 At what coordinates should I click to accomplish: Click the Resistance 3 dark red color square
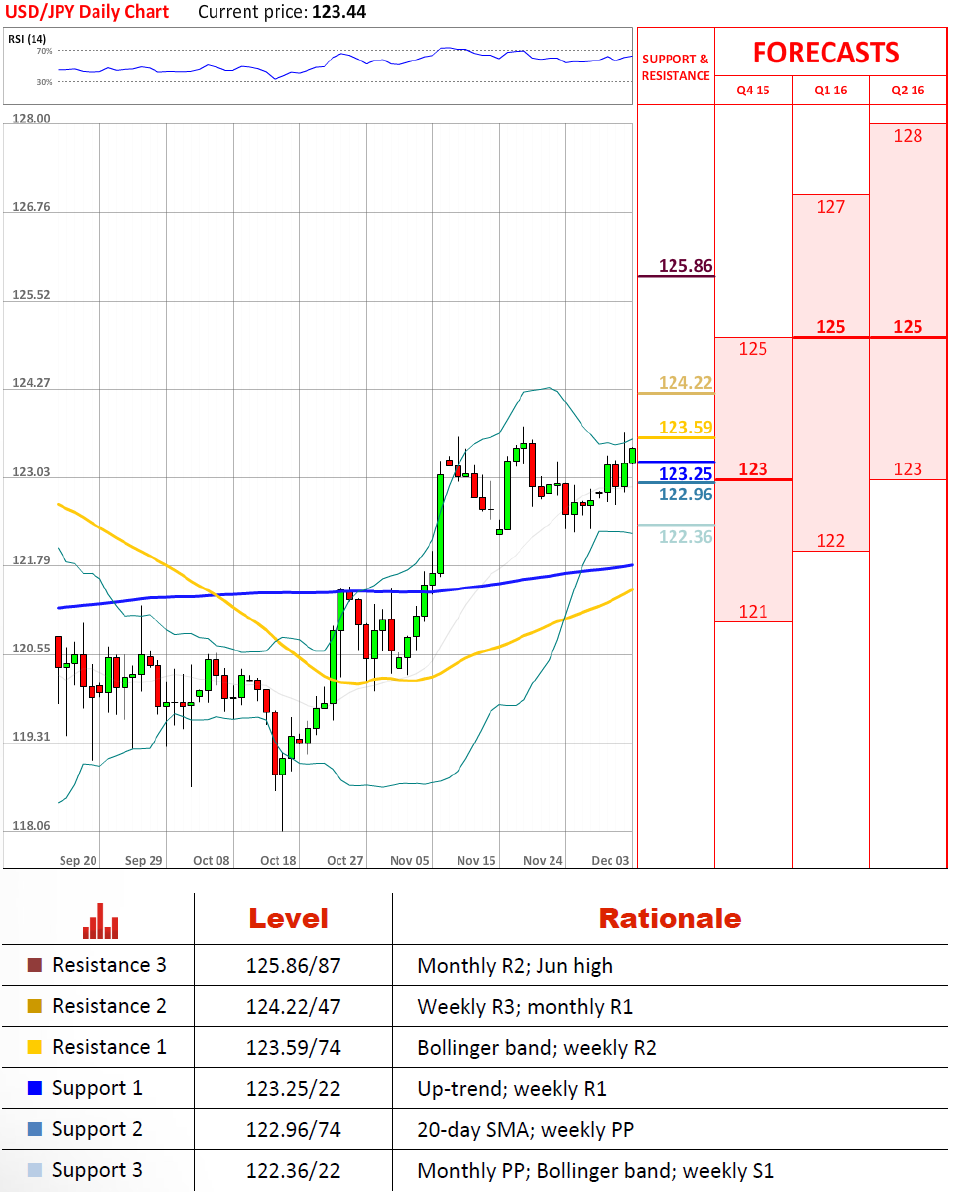tap(34, 965)
